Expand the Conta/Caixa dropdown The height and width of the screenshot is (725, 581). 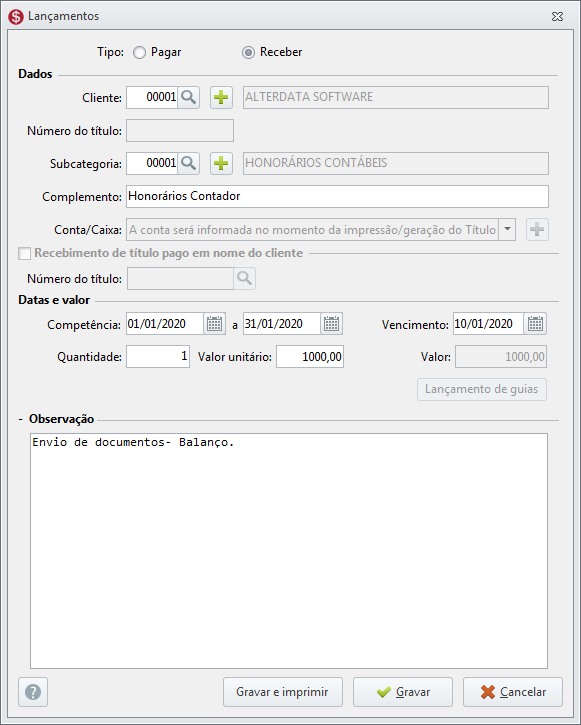pos(507,230)
